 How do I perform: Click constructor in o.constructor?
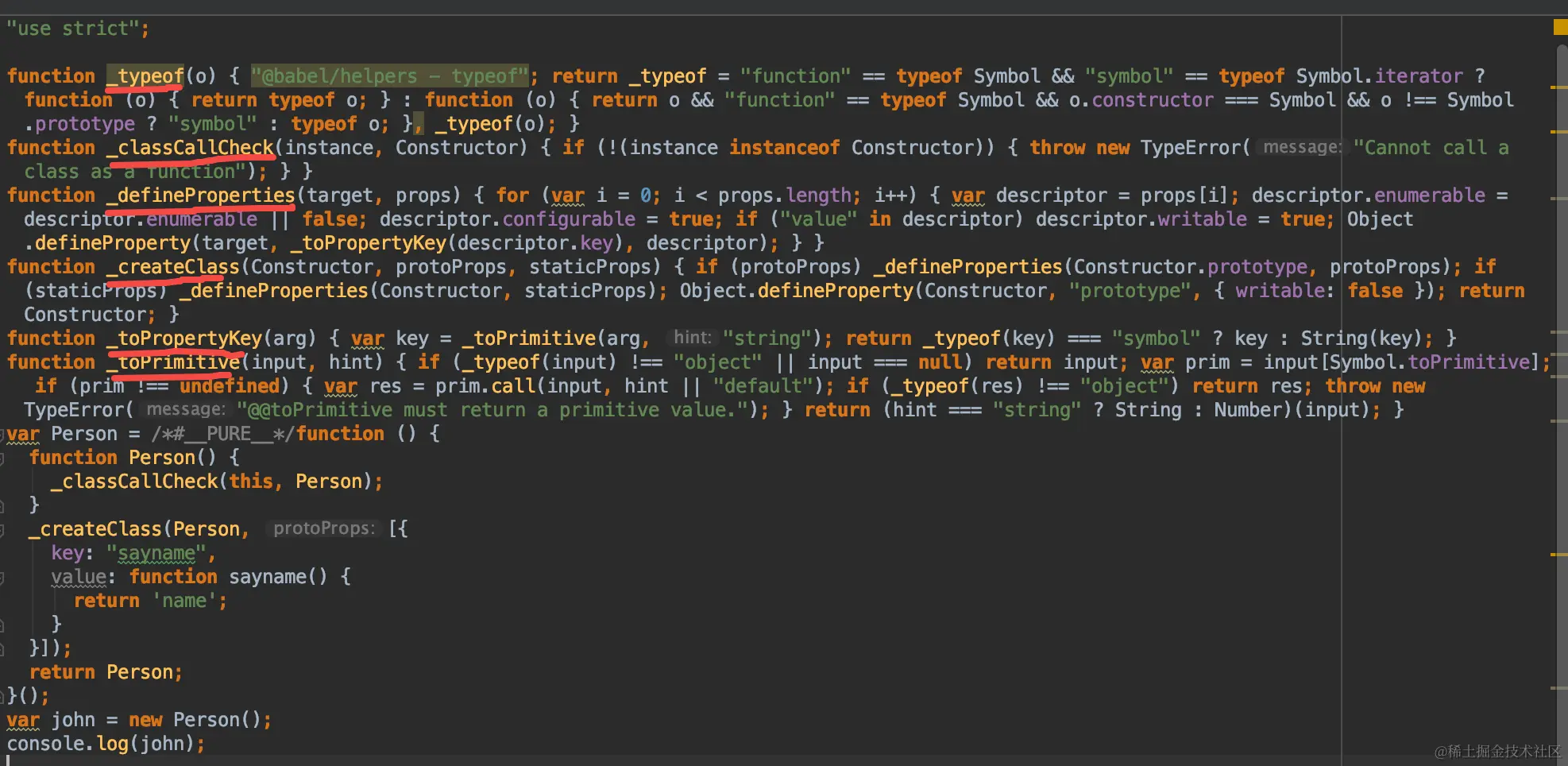click(x=1153, y=100)
